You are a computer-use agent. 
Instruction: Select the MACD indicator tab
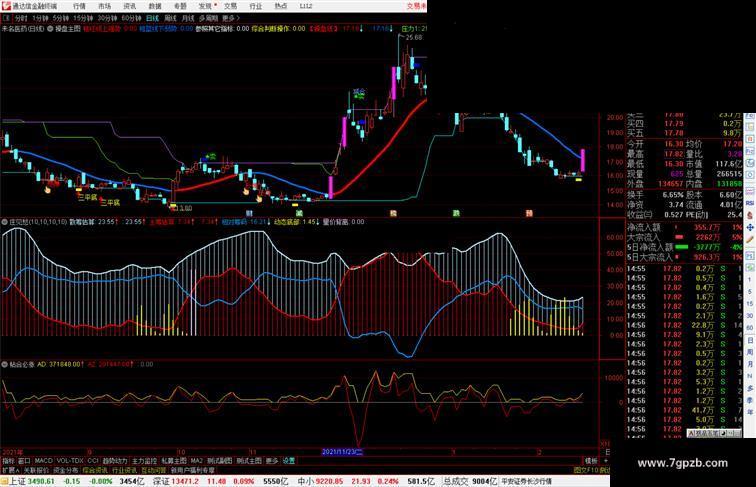pos(43,461)
